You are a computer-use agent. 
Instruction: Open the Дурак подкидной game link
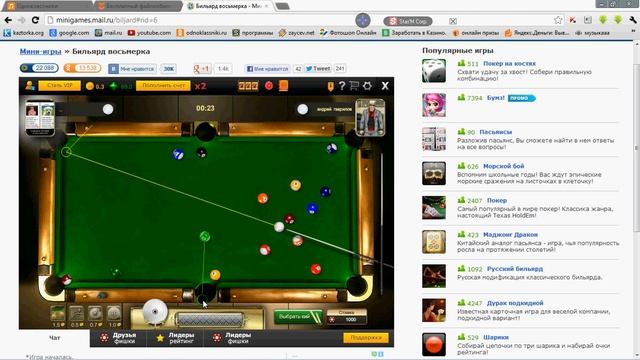pos(515,303)
